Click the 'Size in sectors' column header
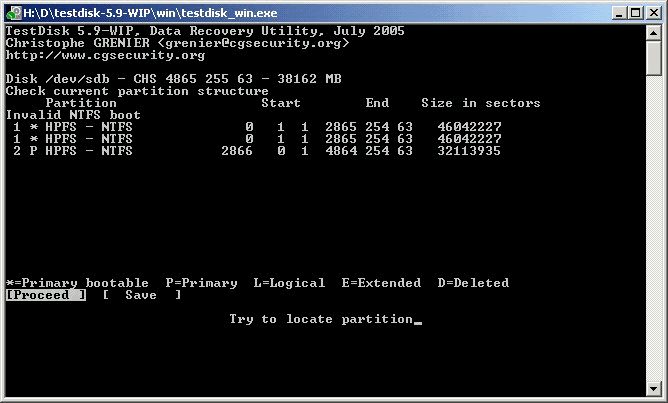 (481, 103)
